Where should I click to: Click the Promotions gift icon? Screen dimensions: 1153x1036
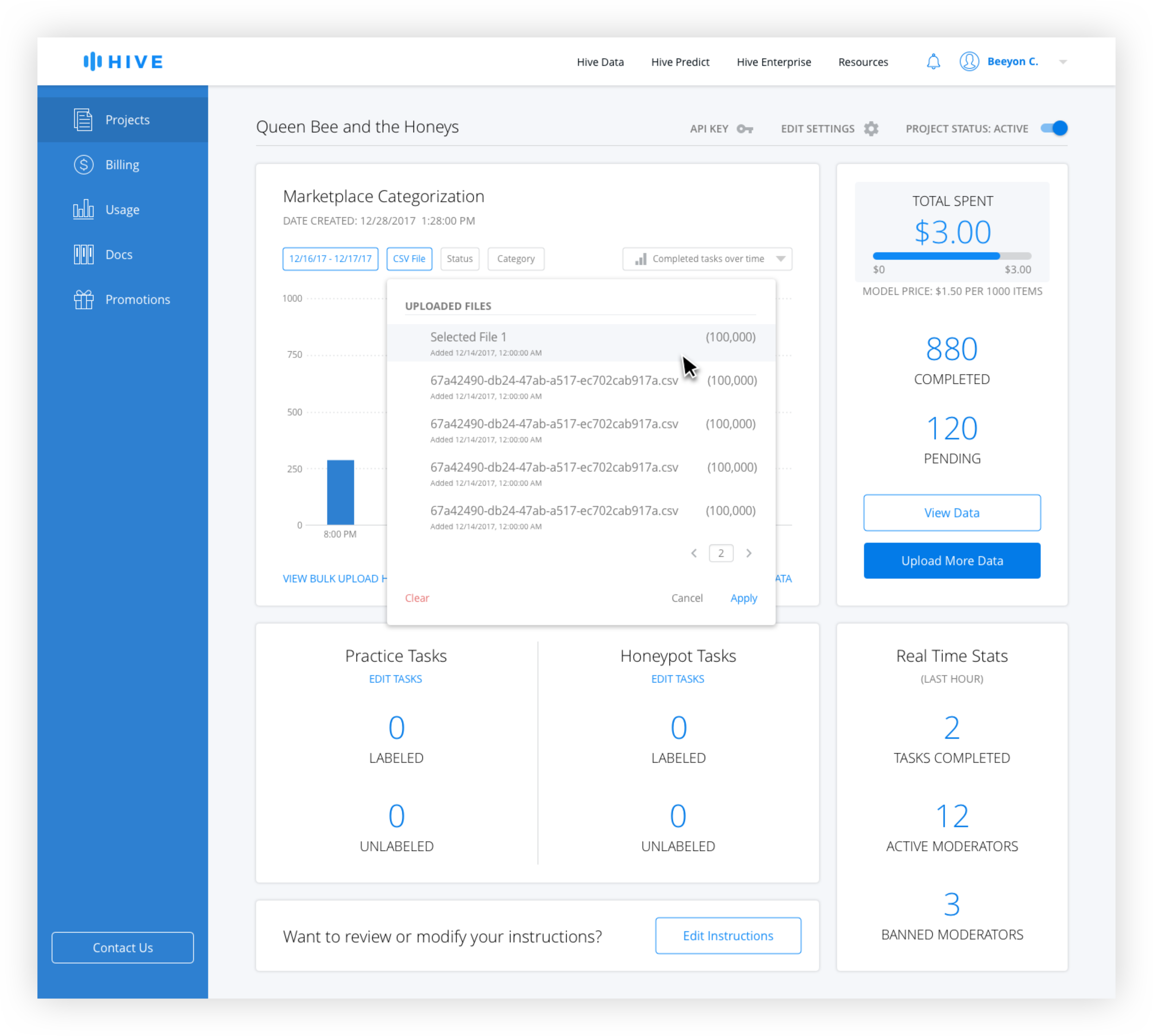tap(83, 299)
